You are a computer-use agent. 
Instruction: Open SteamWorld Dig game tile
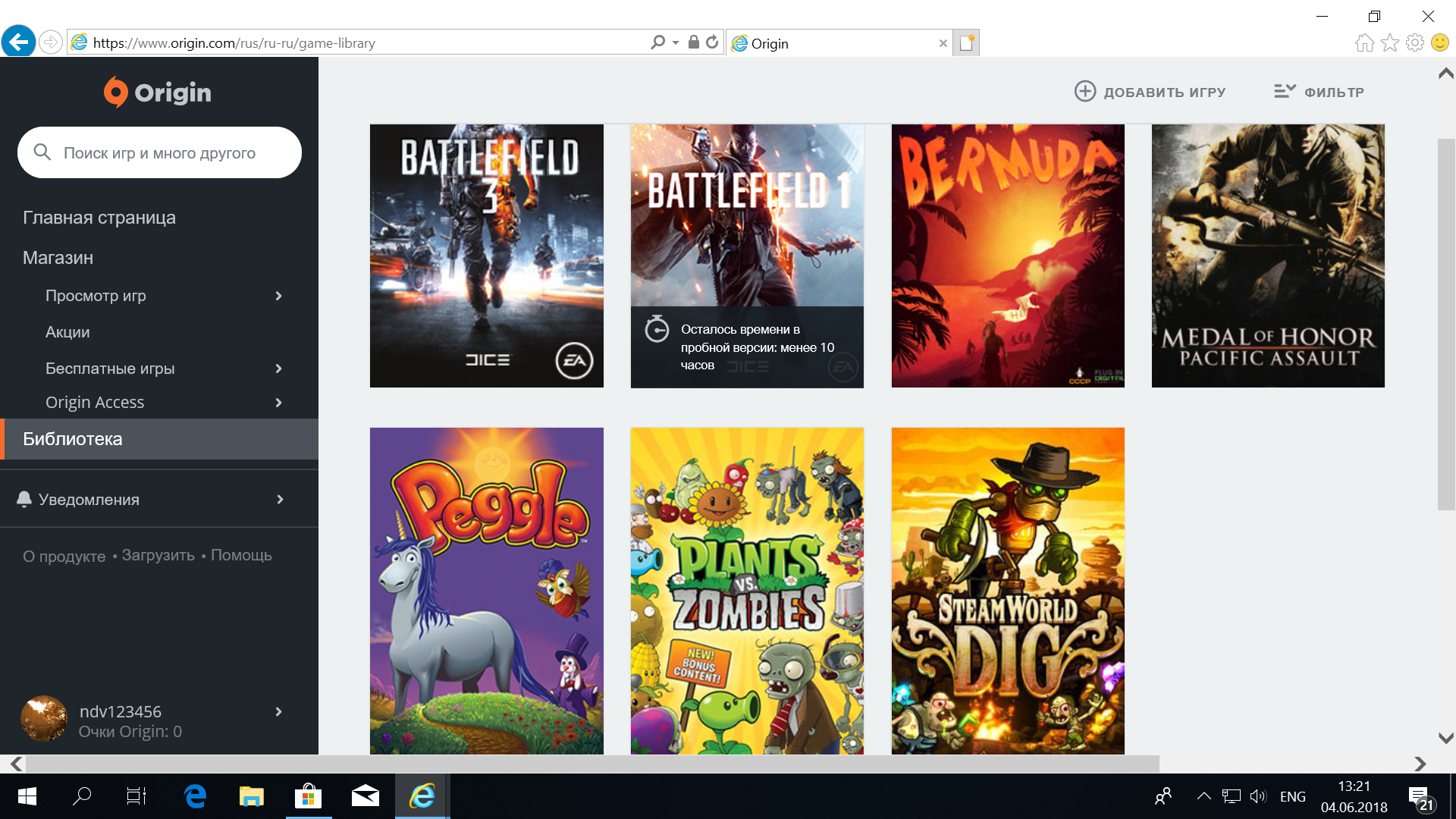1008,591
